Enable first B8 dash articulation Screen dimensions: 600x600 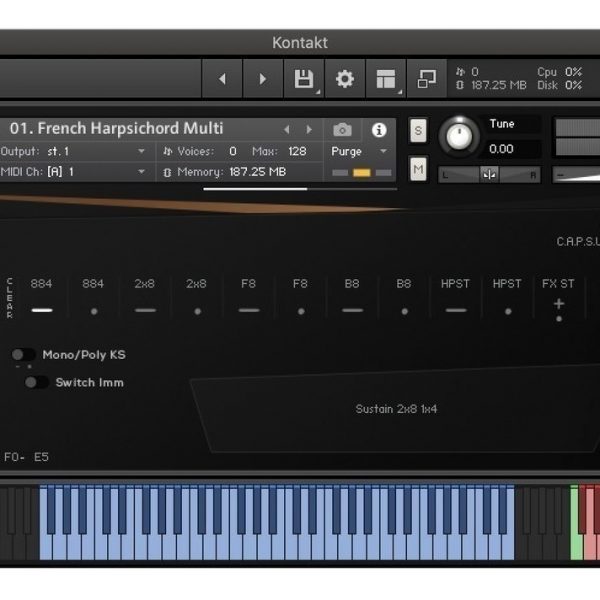[352, 310]
